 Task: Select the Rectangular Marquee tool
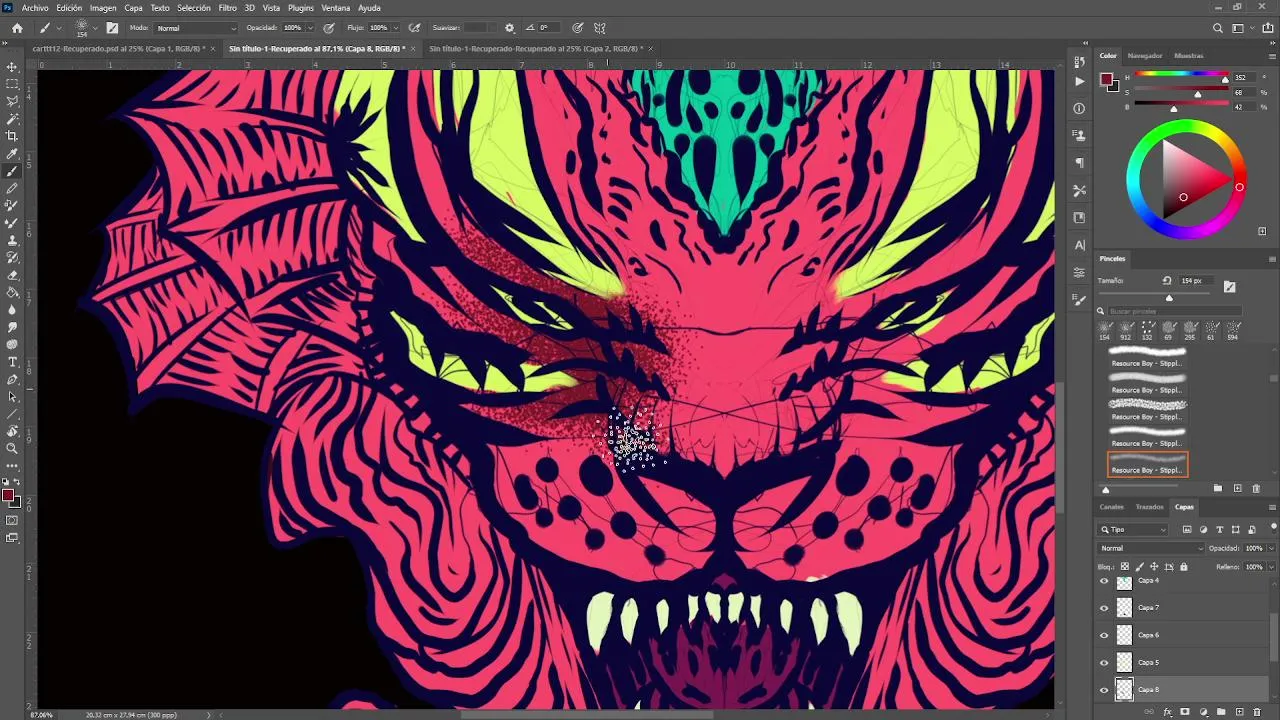pyautogui.click(x=12, y=84)
